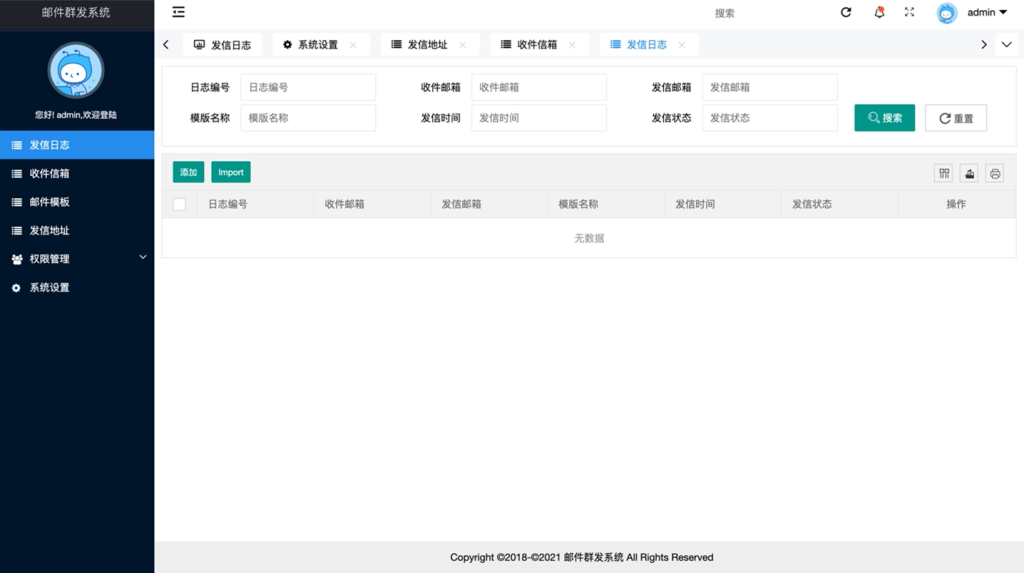Expand 权限管理 in the sidebar
Viewport: 1024px width, 573px height.
[x=77, y=259]
